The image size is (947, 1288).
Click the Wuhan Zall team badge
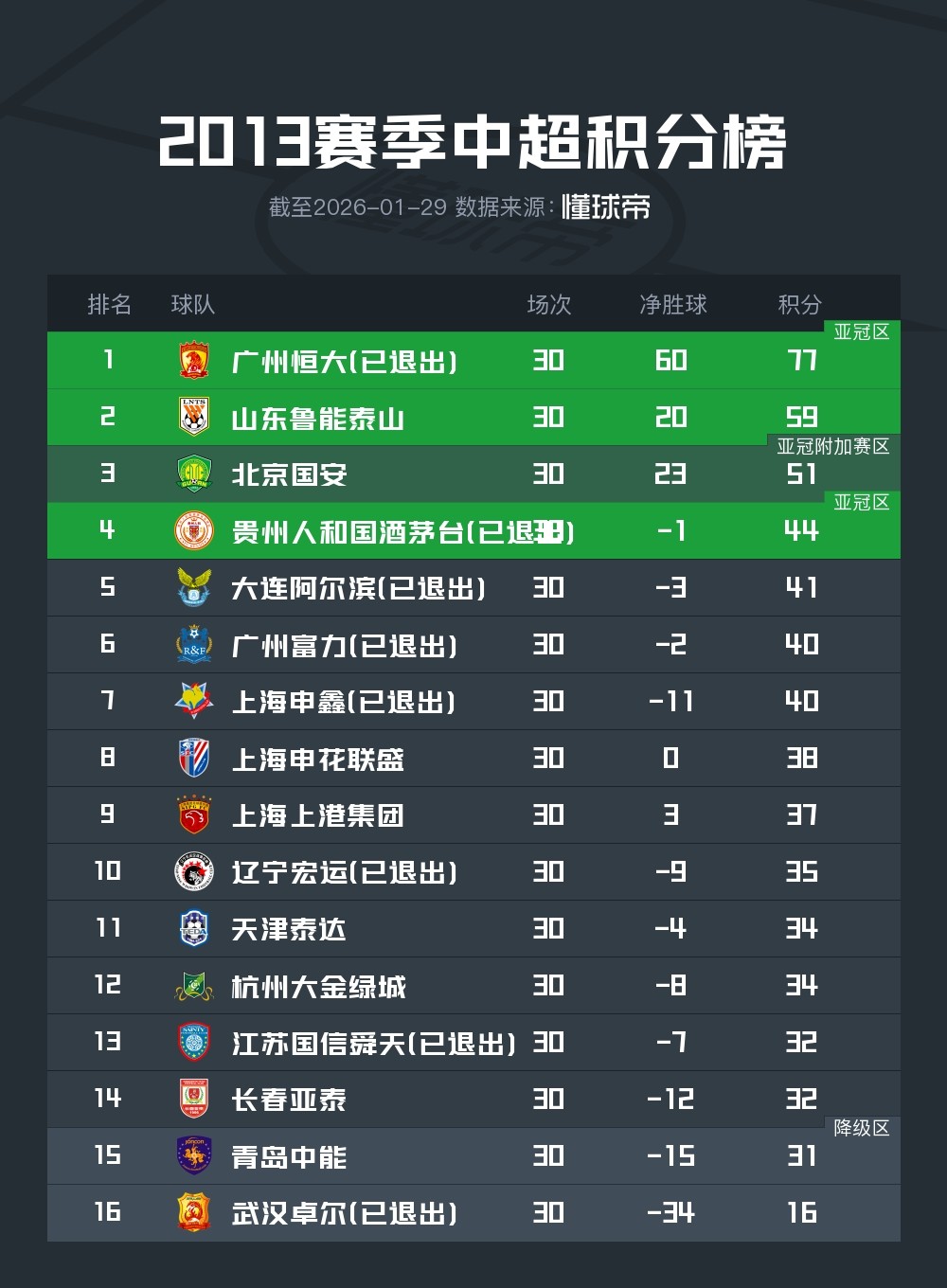(x=194, y=1213)
